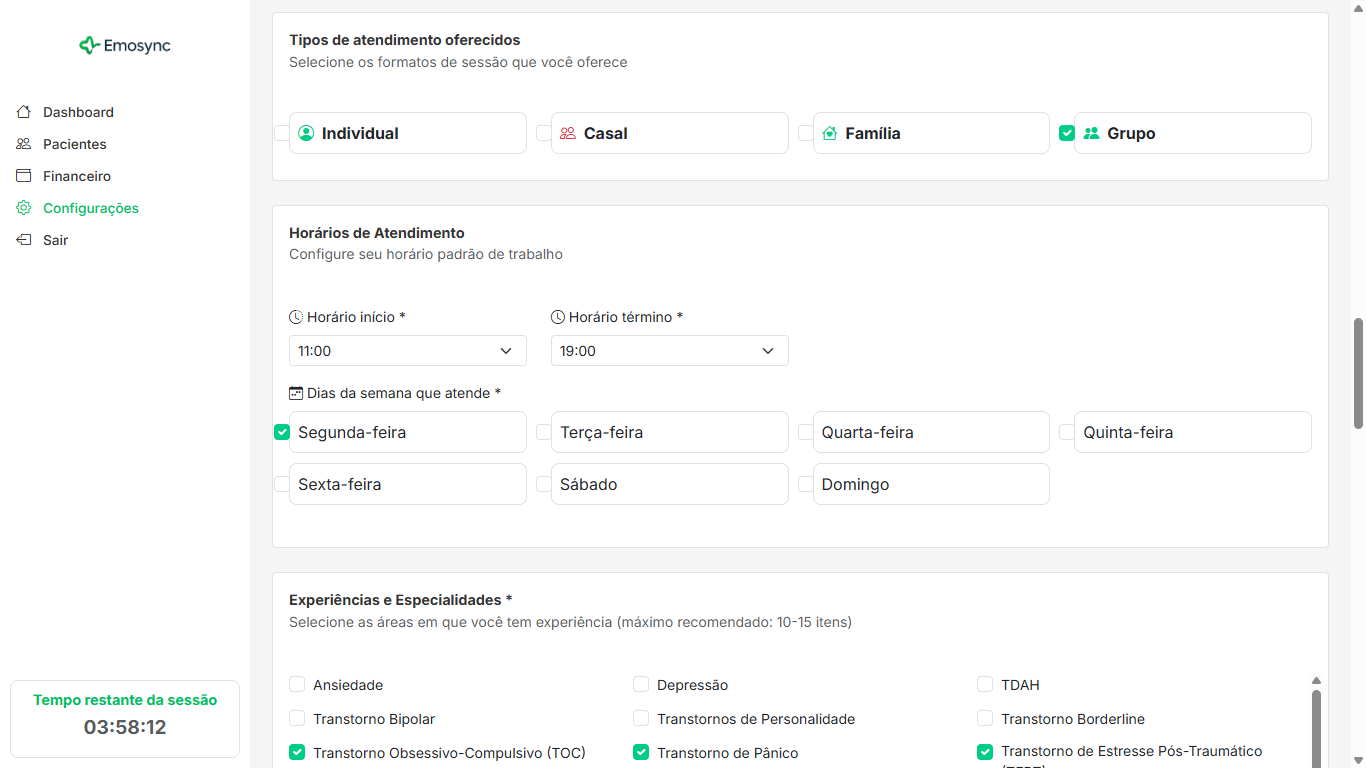This screenshot has width=1366, height=768.
Task: Open the Horário início dropdown
Action: click(407, 350)
